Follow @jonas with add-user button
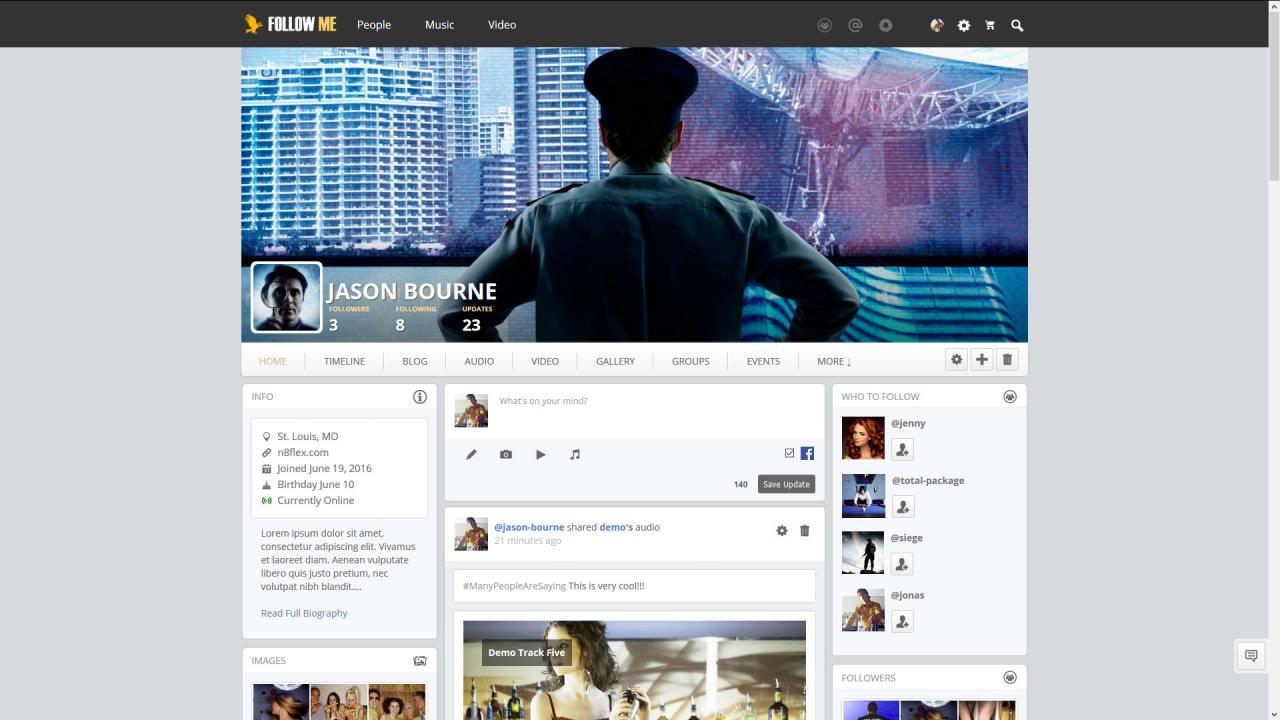Image resolution: width=1280 pixels, height=720 pixels. point(902,622)
